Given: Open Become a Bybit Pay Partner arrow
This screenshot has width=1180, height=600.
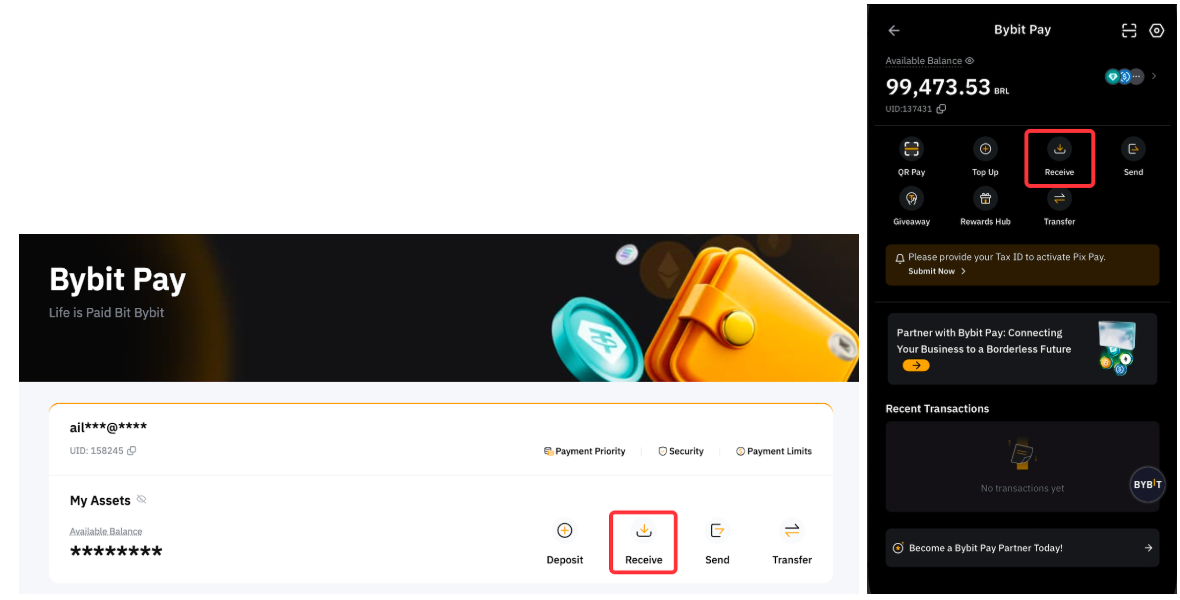Looking at the screenshot, I should 1148,548.
